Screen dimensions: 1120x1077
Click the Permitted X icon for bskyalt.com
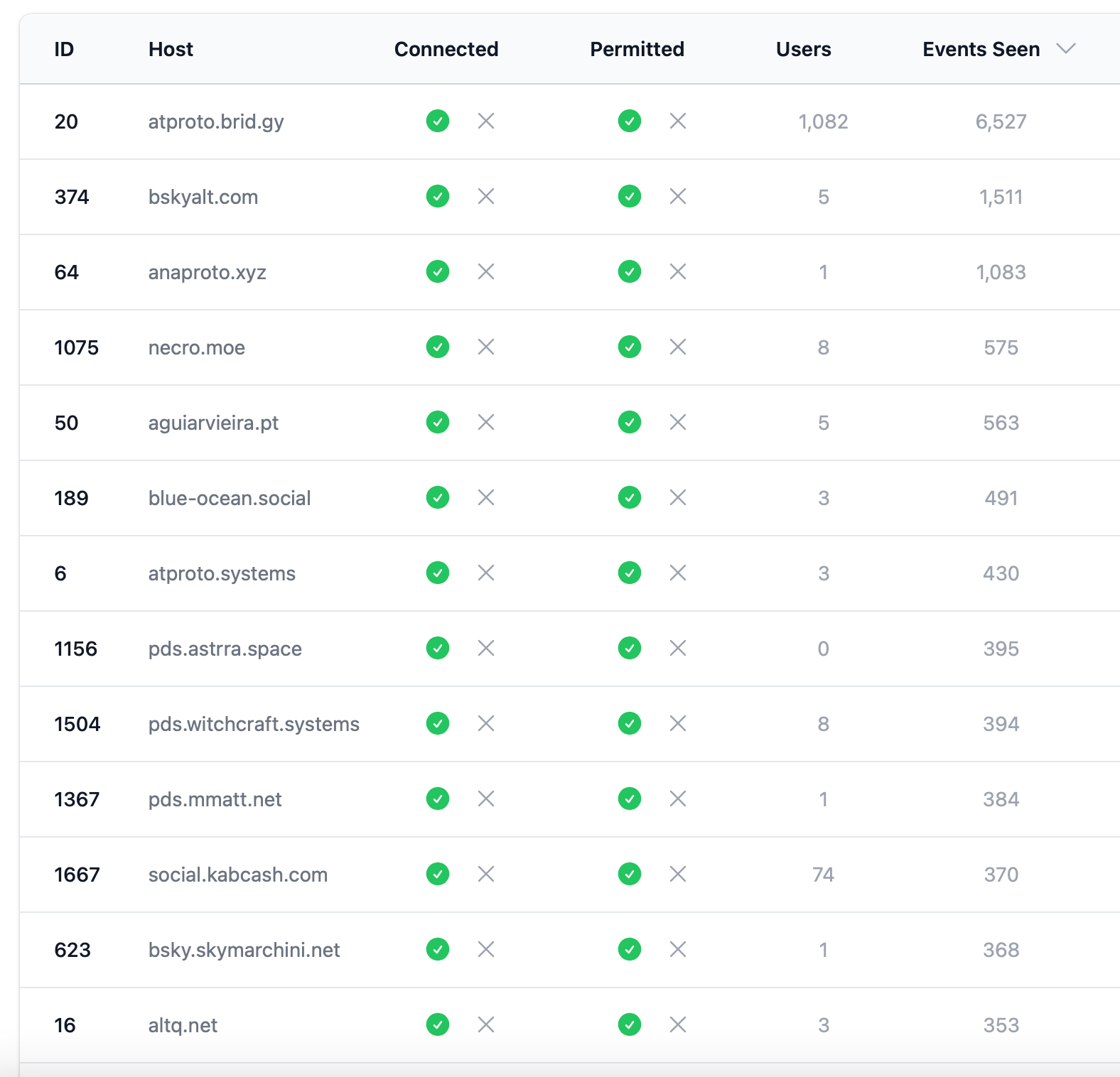pos(678,197)
